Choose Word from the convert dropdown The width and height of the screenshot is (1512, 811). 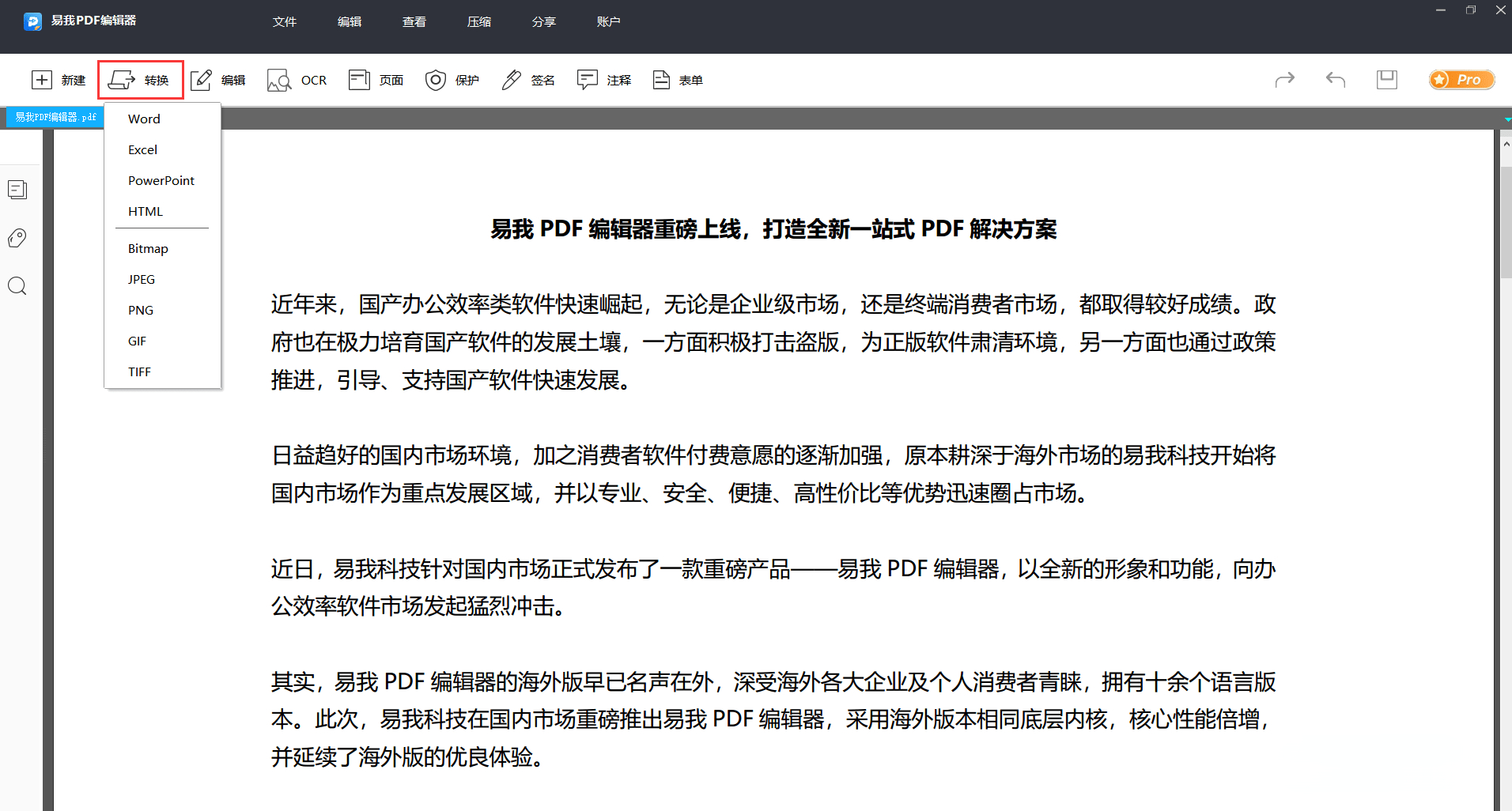pyautogui.click(x=162, y=119)
